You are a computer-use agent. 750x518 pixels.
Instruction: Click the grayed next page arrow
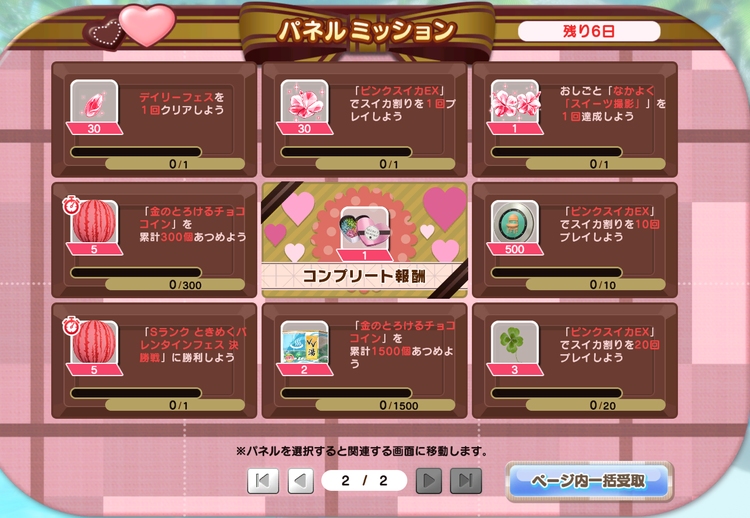point(429,480)
